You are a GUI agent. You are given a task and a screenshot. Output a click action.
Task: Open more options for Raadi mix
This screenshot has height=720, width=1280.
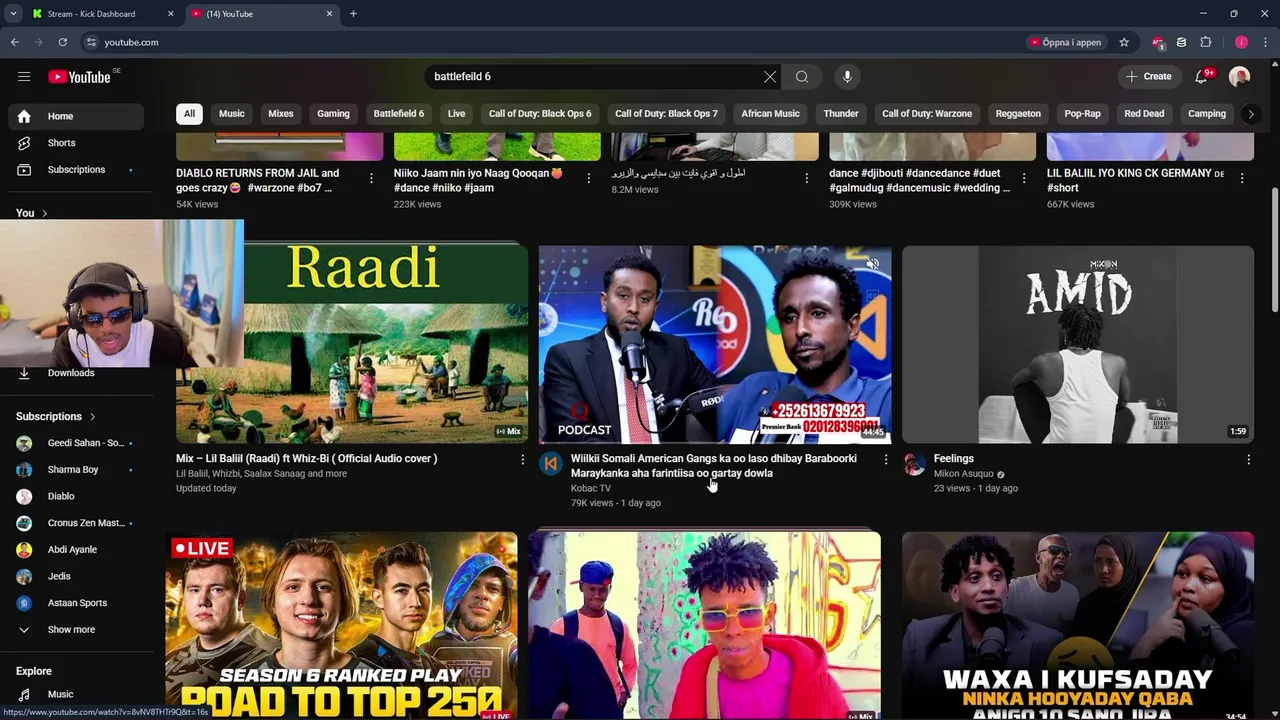coord(522,460)
